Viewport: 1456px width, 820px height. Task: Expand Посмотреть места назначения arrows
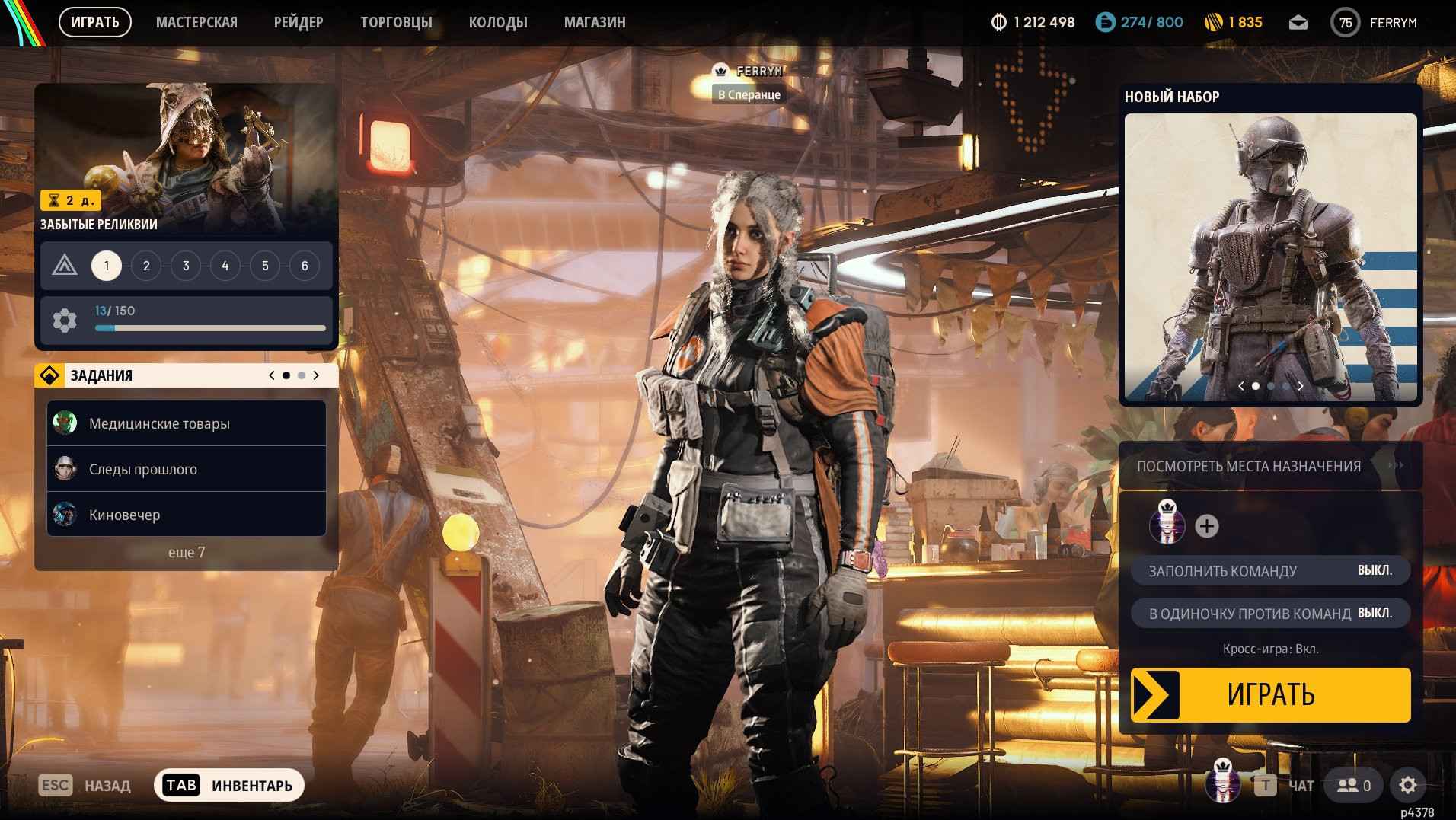click(1396, 465)
